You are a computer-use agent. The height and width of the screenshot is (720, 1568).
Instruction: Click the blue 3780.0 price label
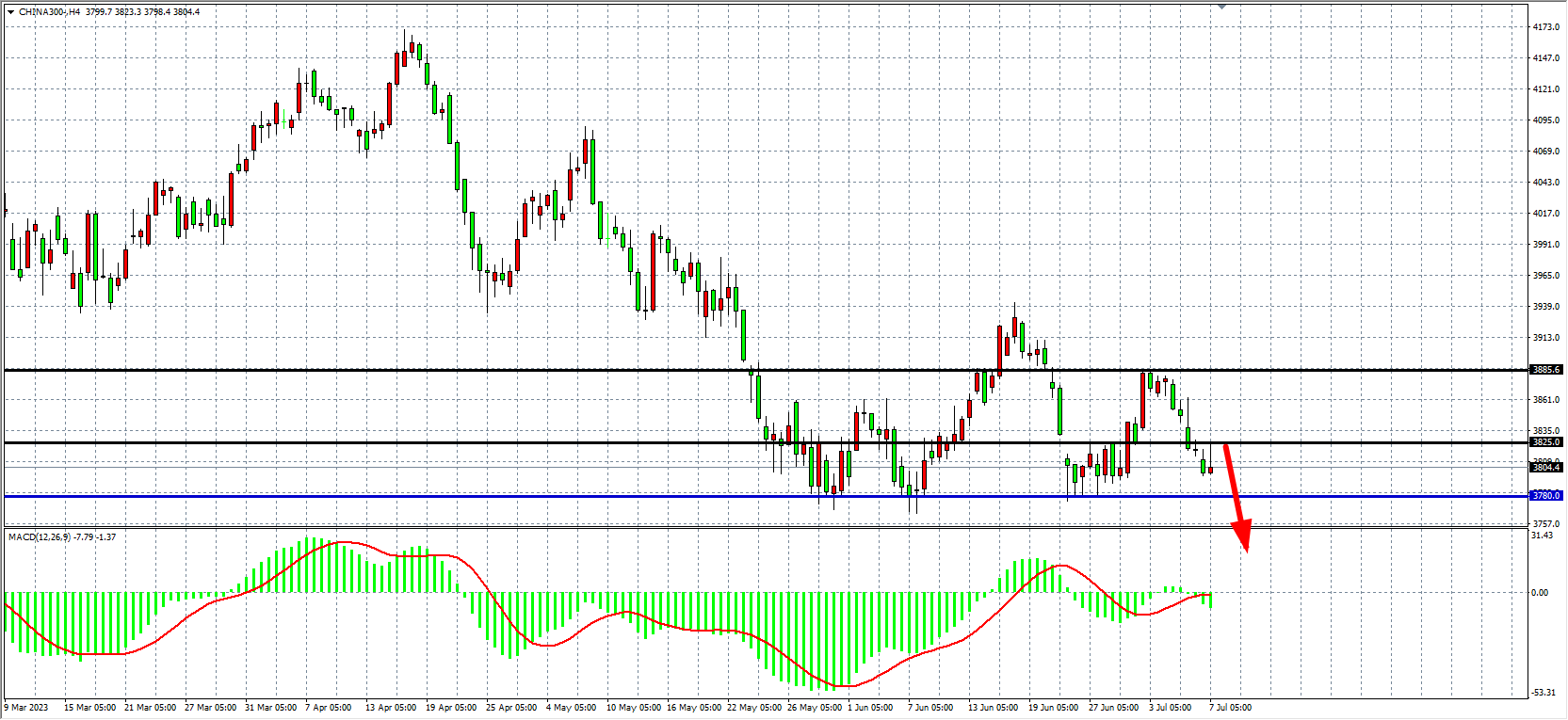(1545, 495)
